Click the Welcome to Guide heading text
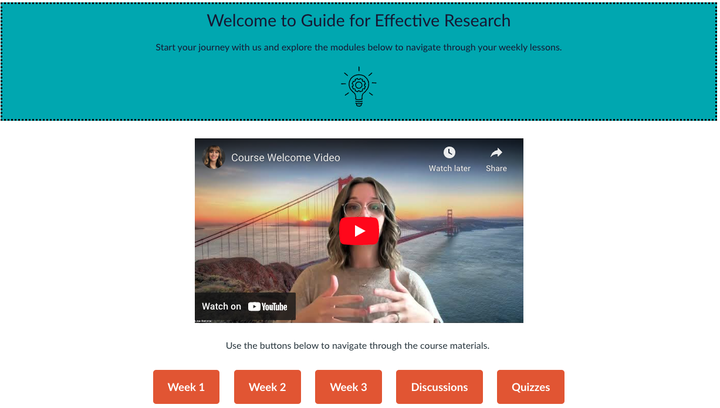 (x=359, y=21)
